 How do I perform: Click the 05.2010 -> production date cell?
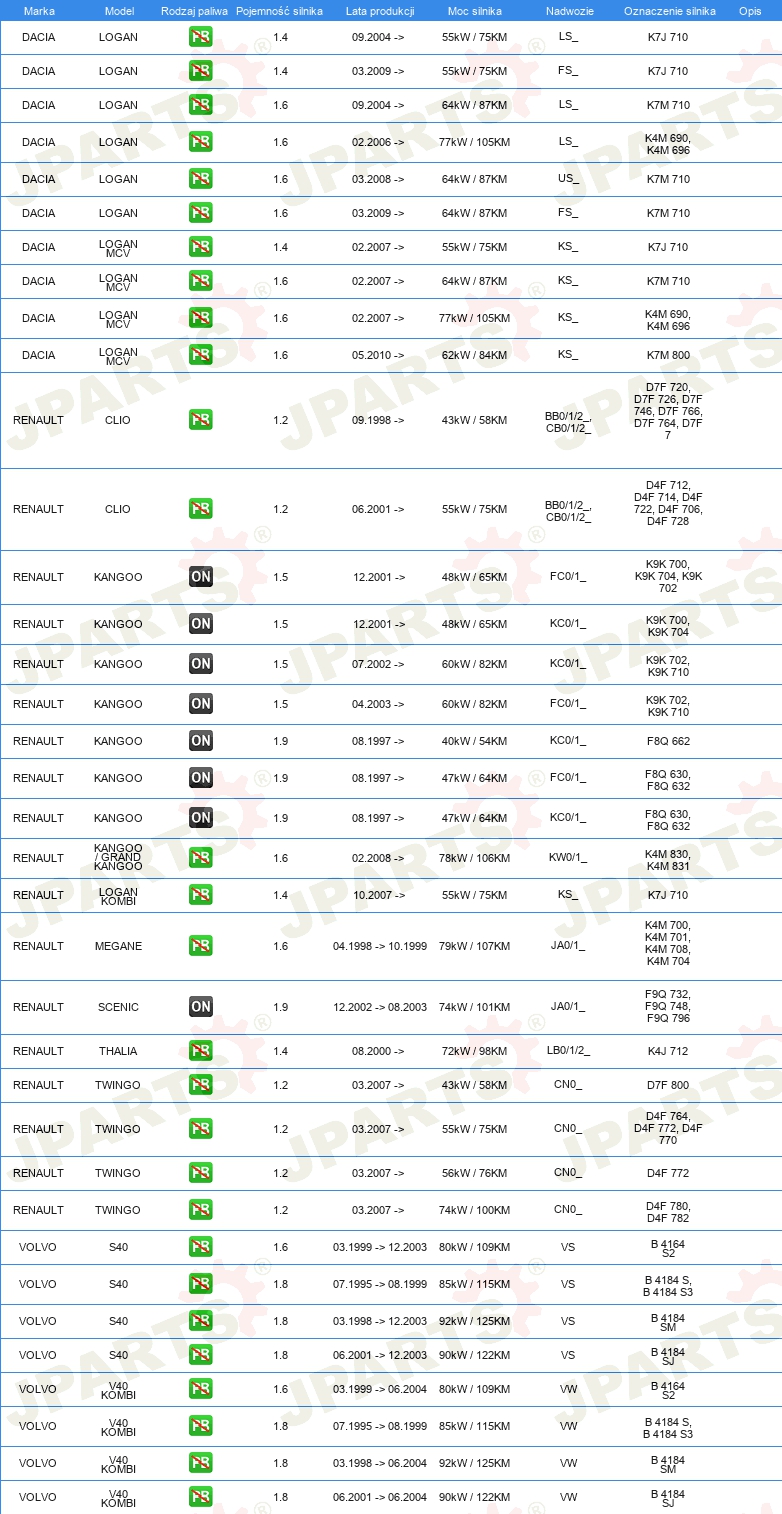[x=378, y=355]
